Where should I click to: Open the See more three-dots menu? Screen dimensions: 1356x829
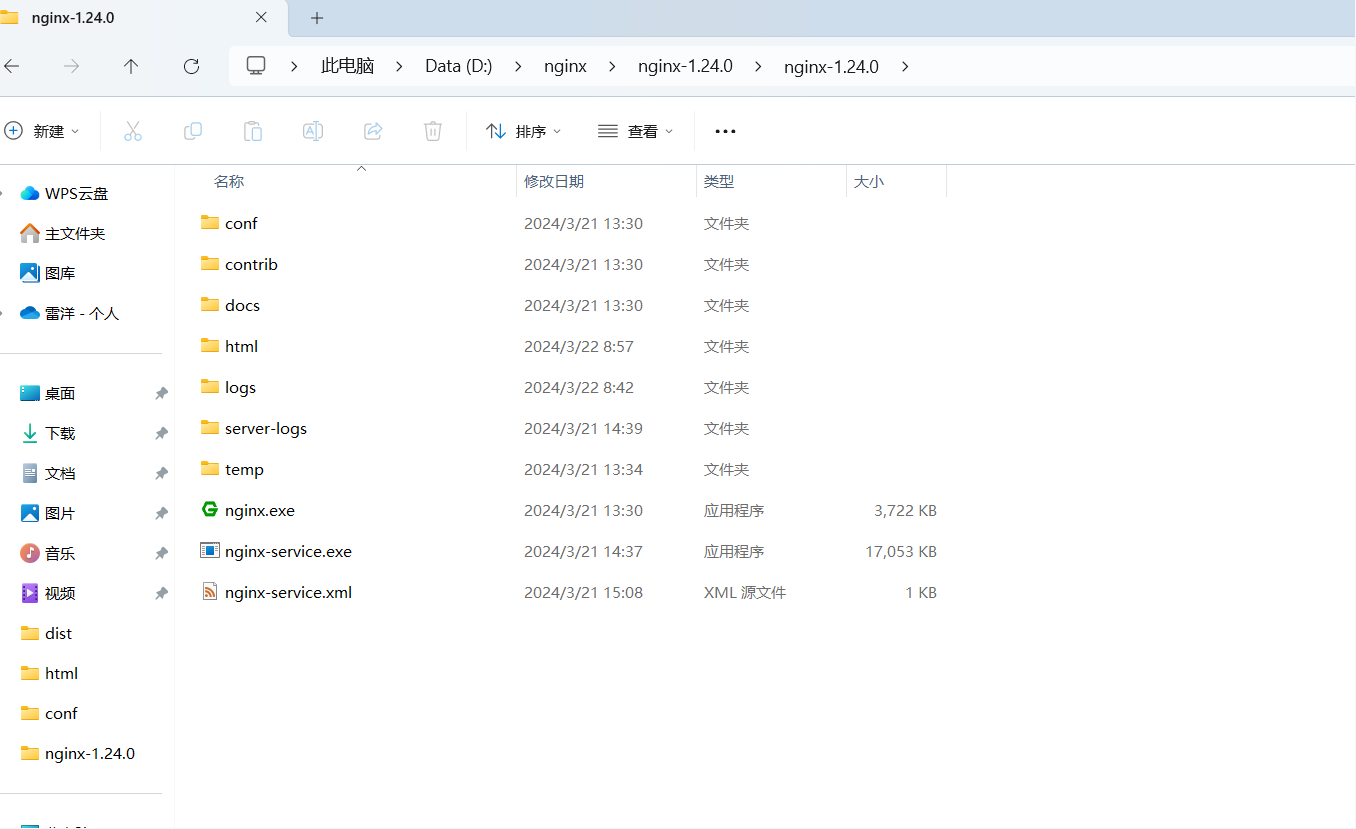[725, 131]
